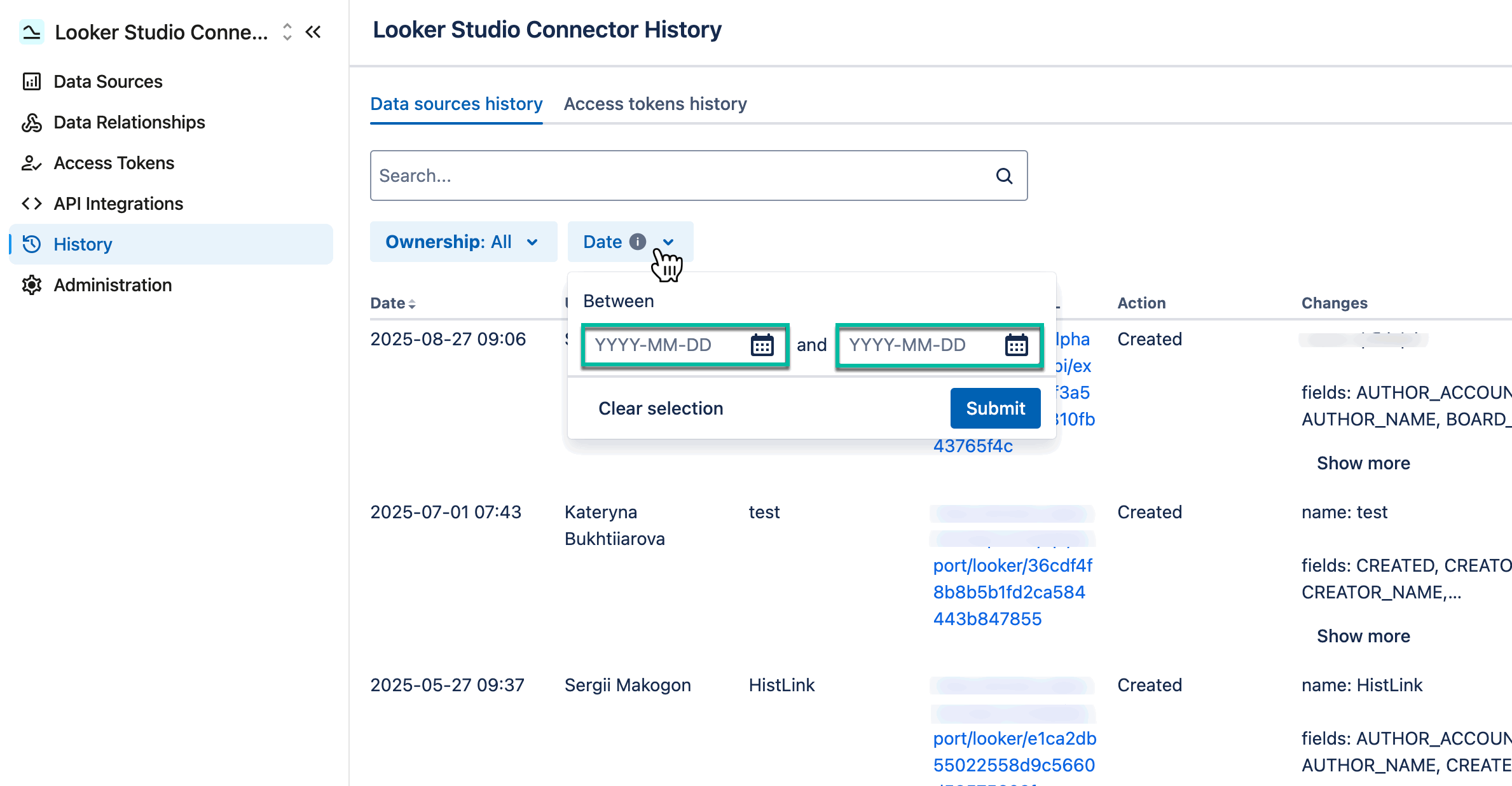Collapse the Date filter dropdown
This screenshot has height=786, width=1512.
pos(668,242)
